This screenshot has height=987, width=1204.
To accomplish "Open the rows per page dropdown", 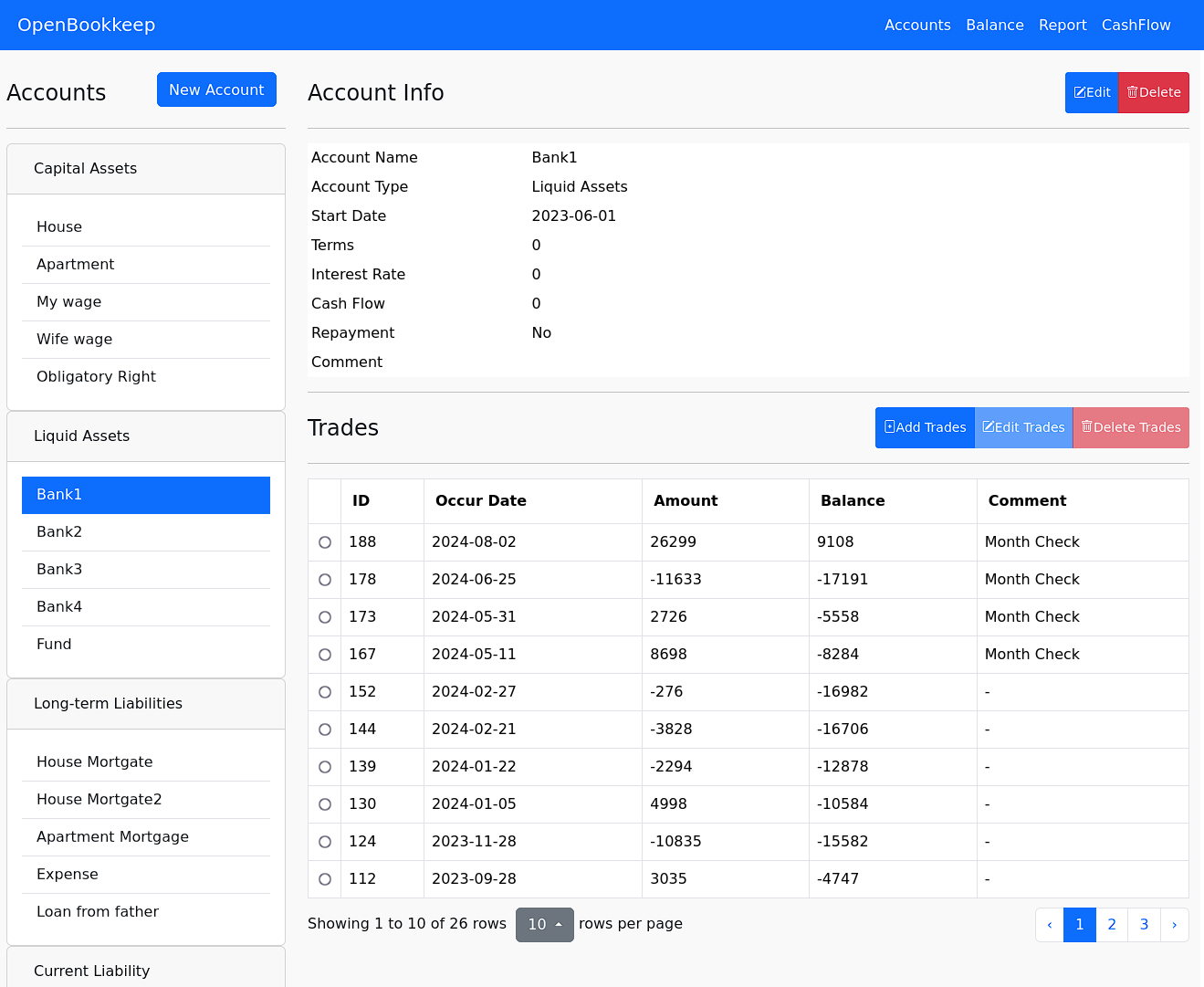I will click(x=544, y=925).
